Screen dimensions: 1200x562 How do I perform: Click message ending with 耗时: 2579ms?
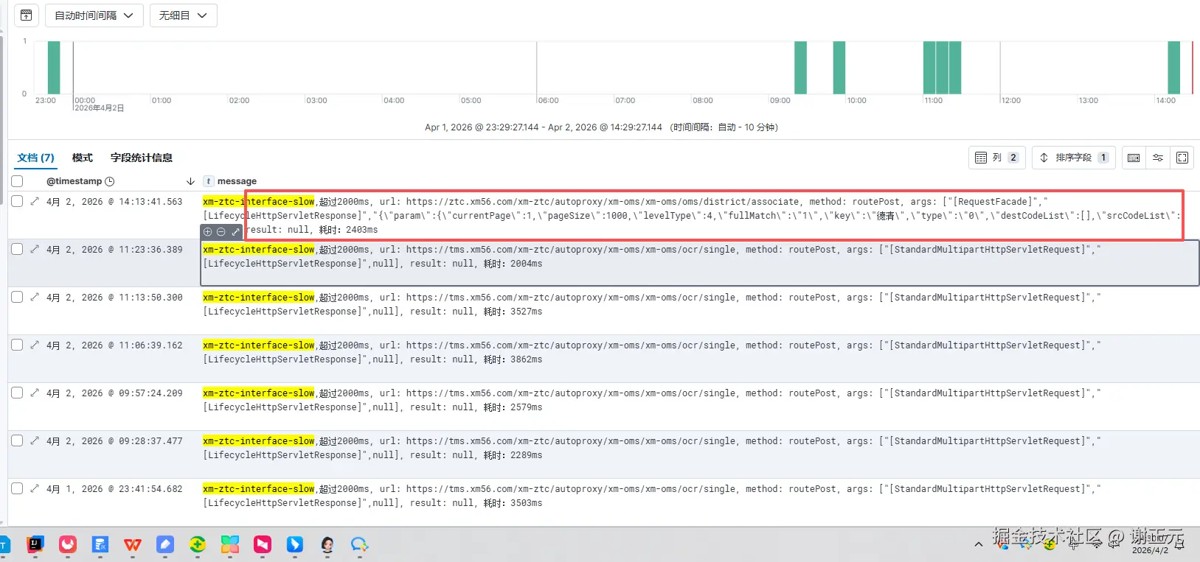(652, 400)
